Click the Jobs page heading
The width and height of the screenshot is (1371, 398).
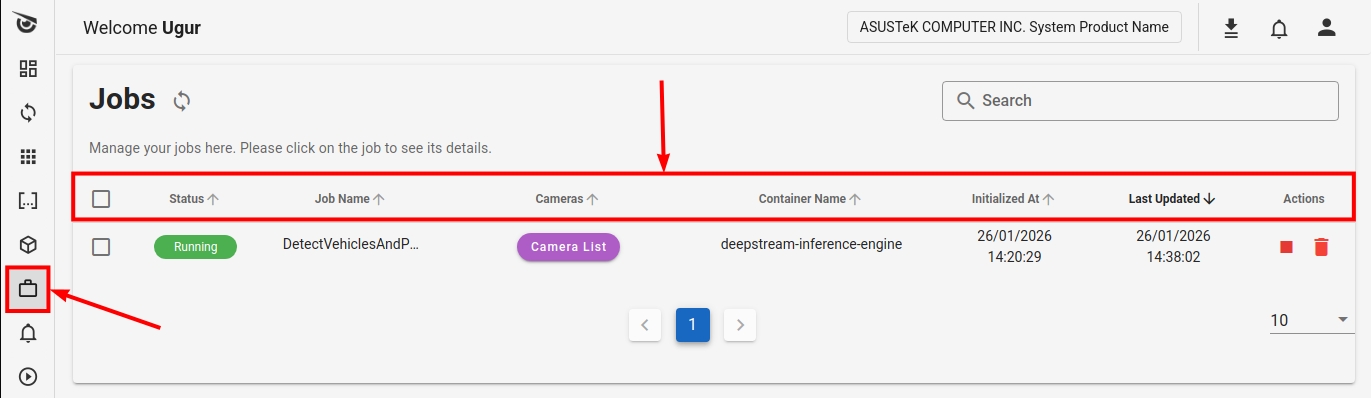point(122,99)
